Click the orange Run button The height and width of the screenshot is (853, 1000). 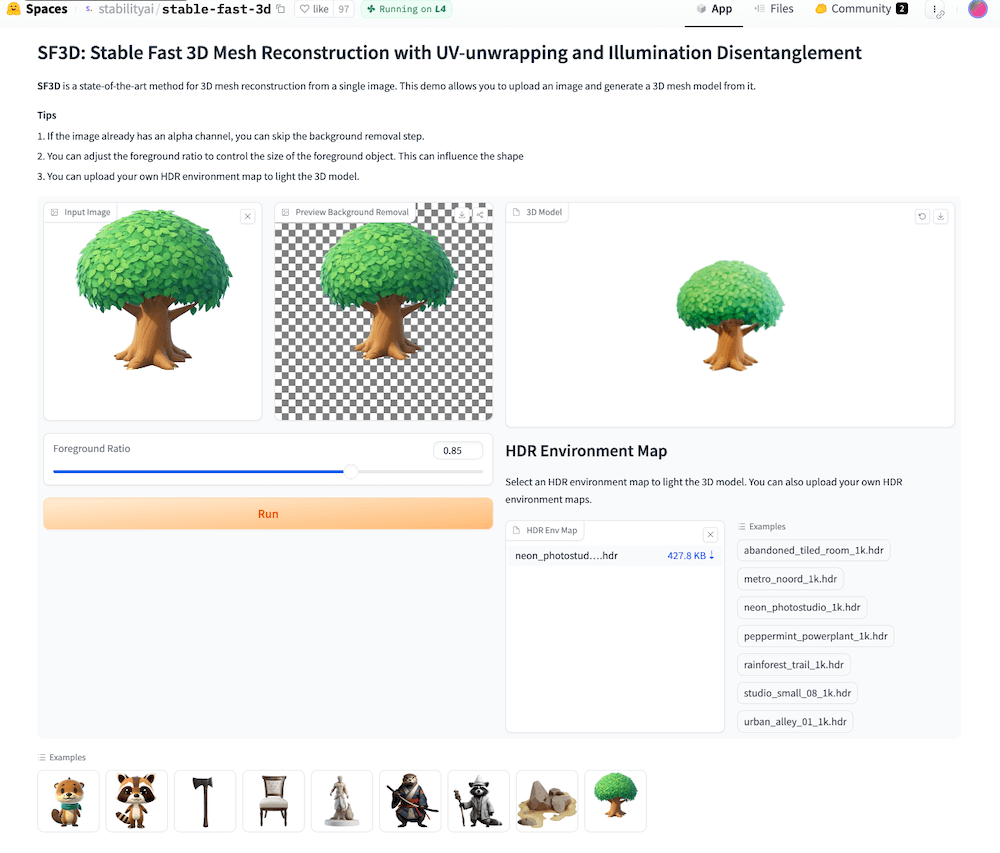coord(268,514)
